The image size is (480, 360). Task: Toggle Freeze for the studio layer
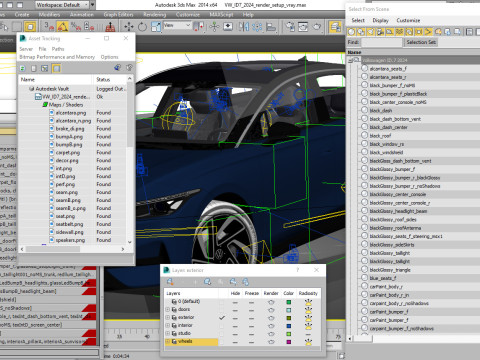click(251, 334)
